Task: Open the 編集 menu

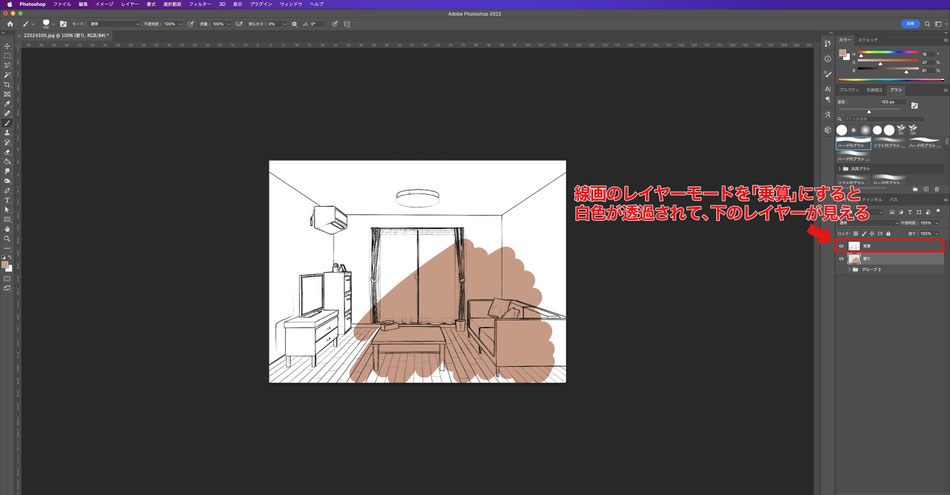Action: coord(83,4)
